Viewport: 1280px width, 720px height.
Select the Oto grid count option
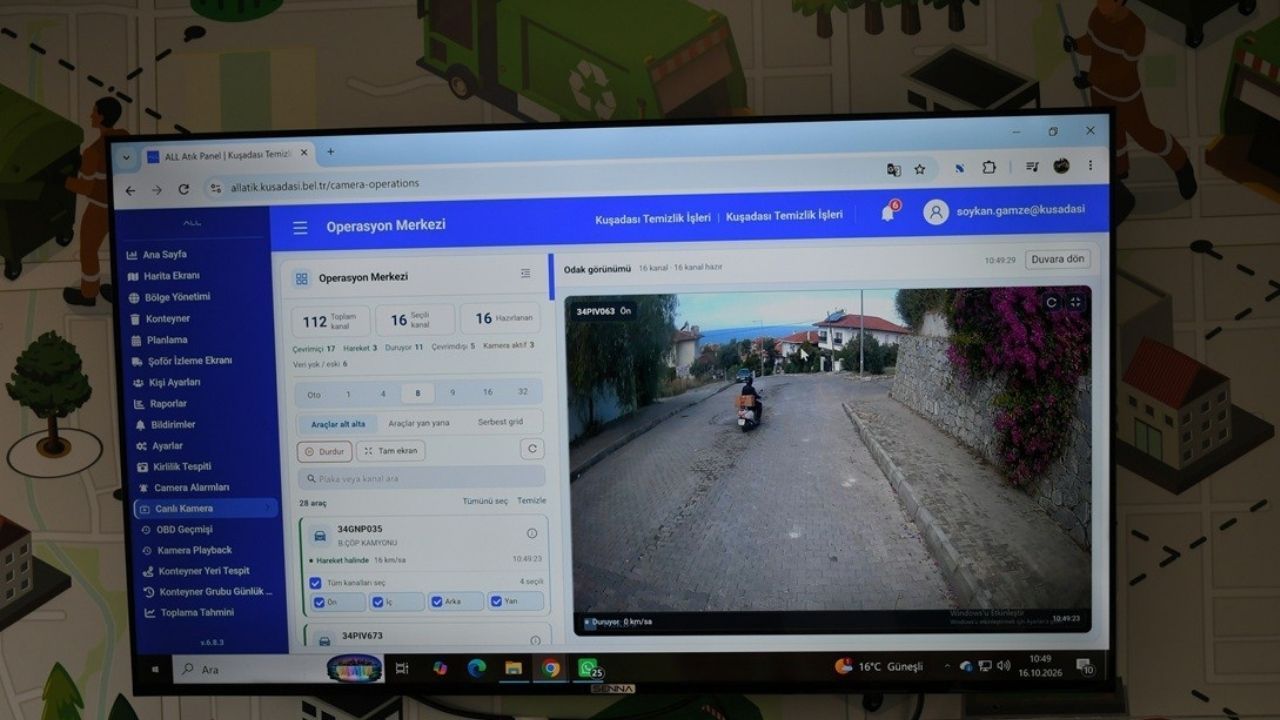pos(314,394)
